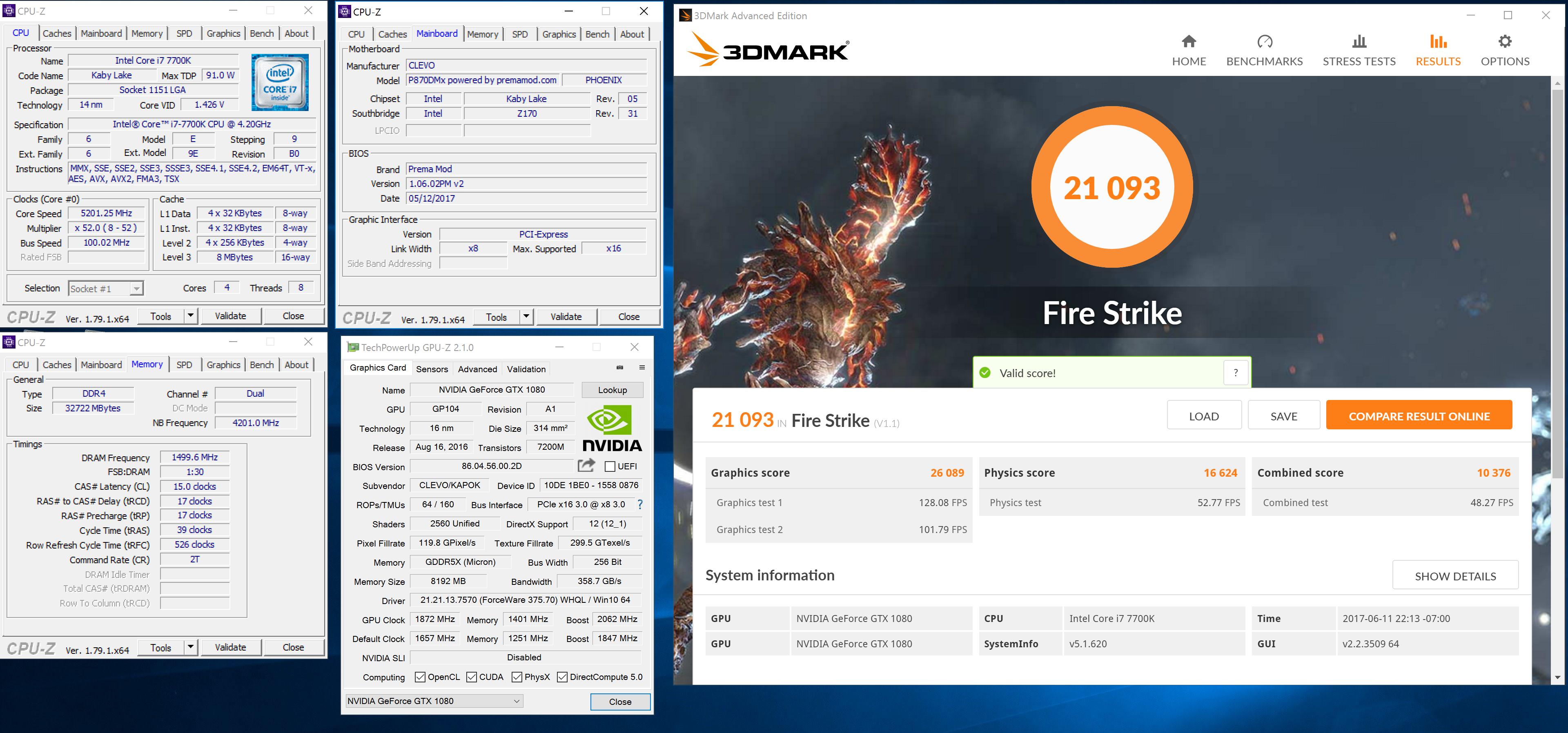Image resolution: width=1568 pixels, height=733 pixels.
Task: Toggle the UEFI checkbox in GPU-Z
Action: coord(610,466)
